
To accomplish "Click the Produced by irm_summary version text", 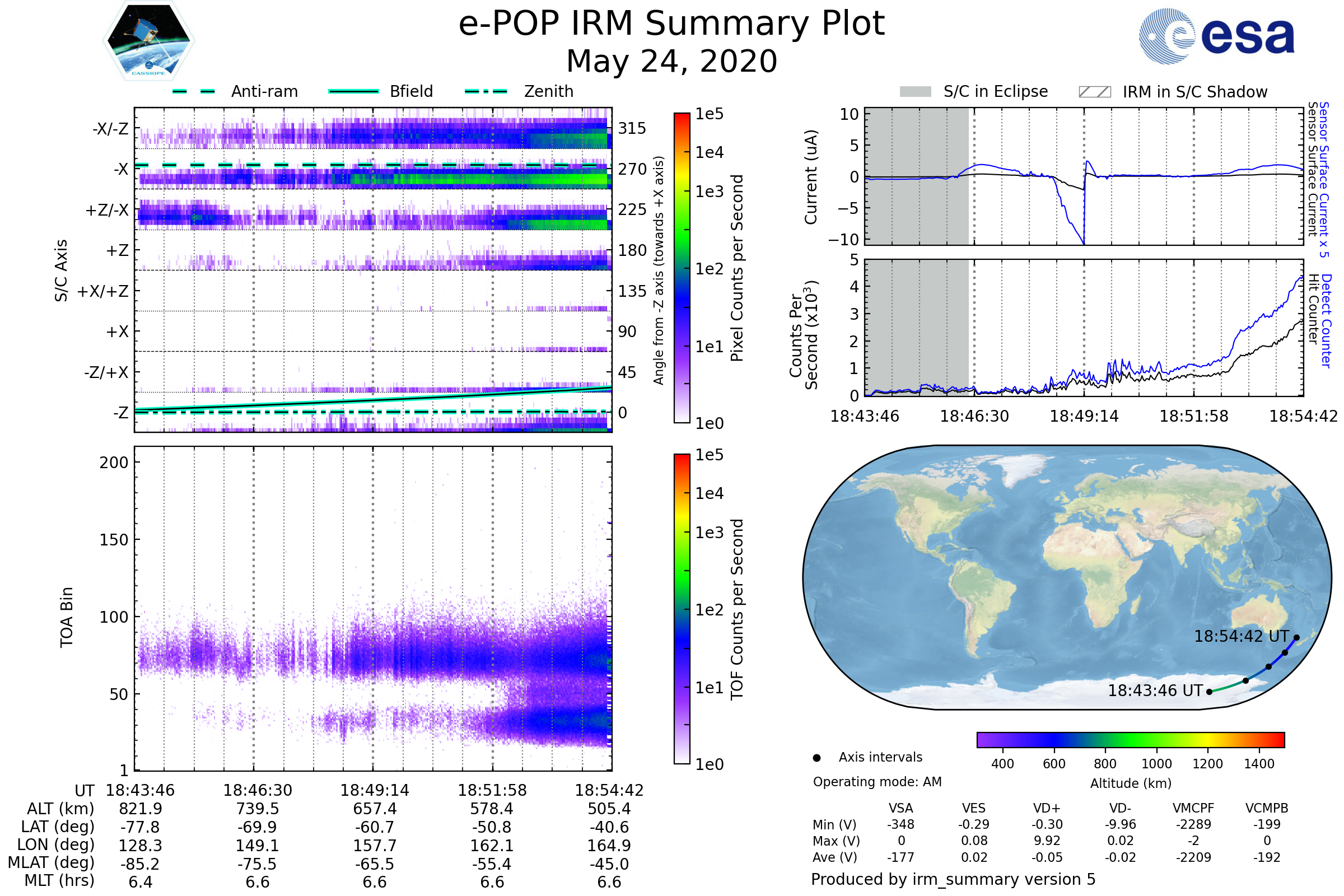I will 953,879.
